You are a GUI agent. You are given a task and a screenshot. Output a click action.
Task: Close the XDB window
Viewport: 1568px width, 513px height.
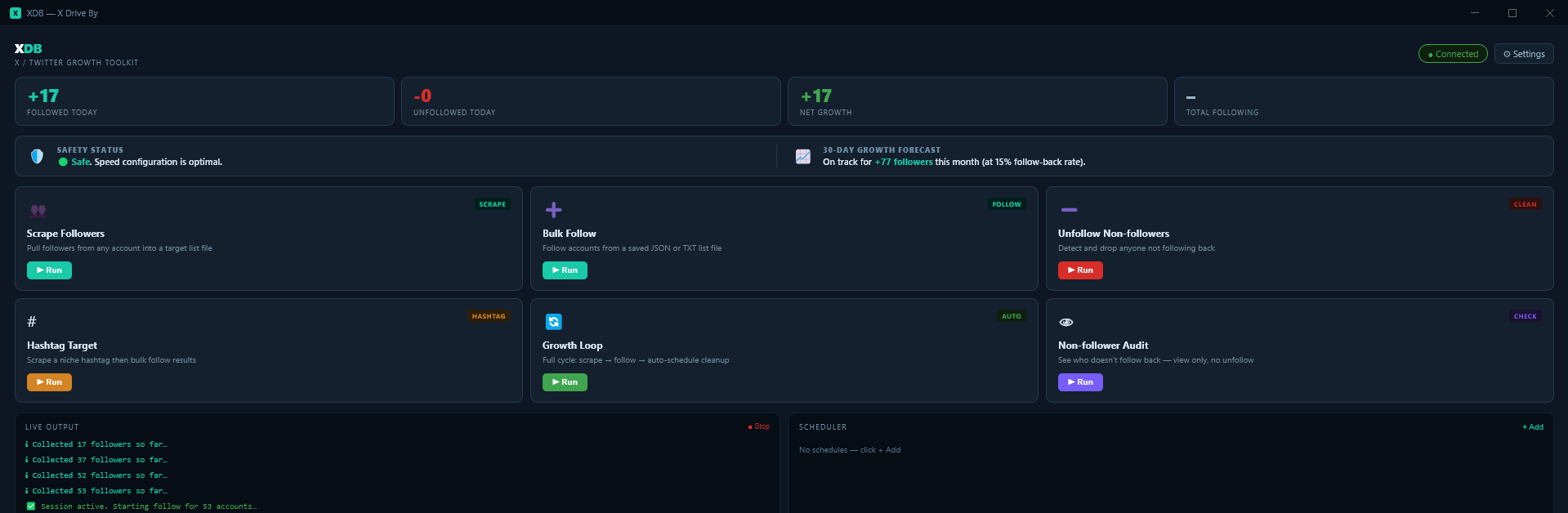tap(1550, 13)
